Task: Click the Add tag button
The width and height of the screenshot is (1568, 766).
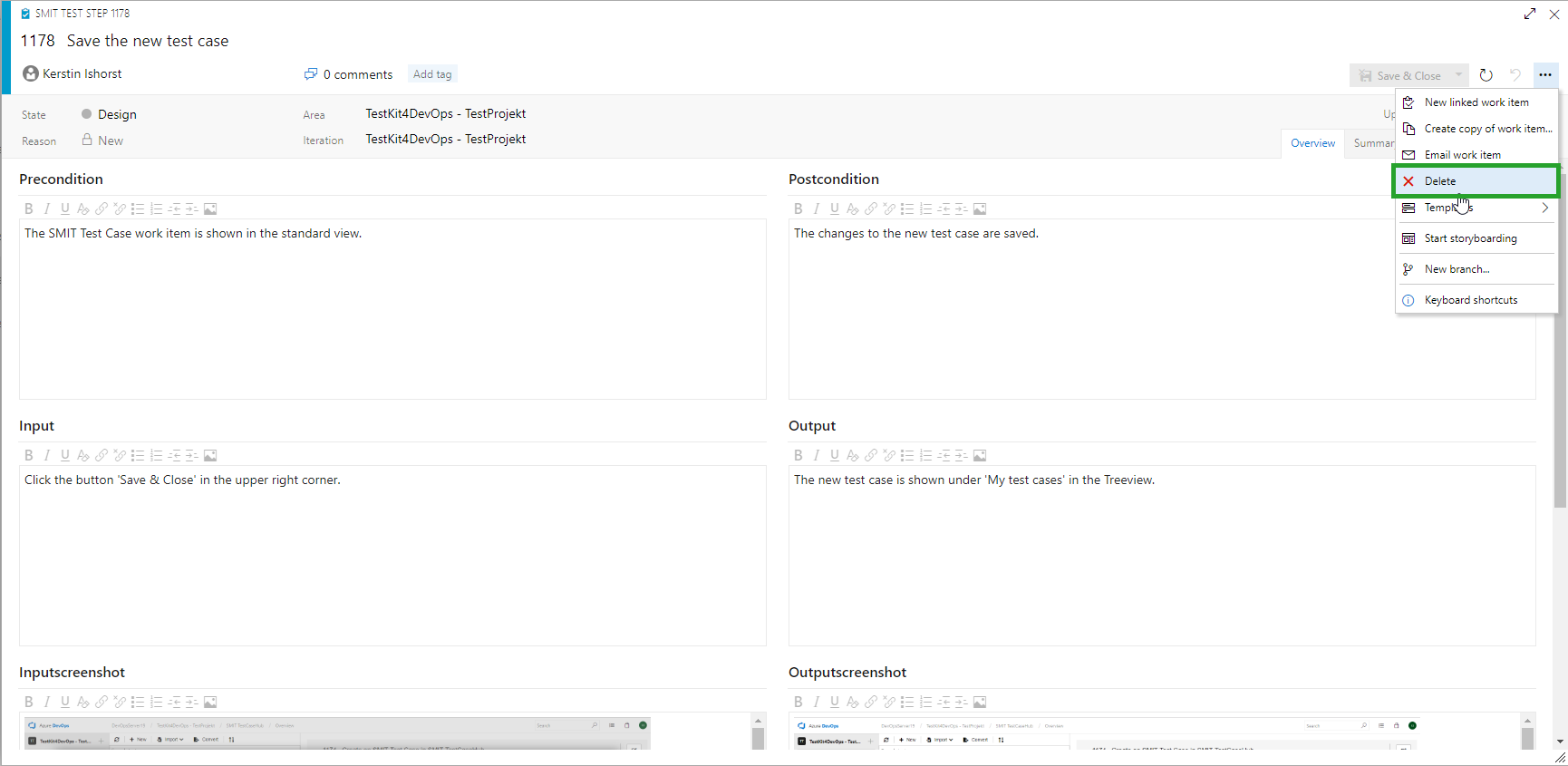Action: pyautogui.click(x=432, y=74)
